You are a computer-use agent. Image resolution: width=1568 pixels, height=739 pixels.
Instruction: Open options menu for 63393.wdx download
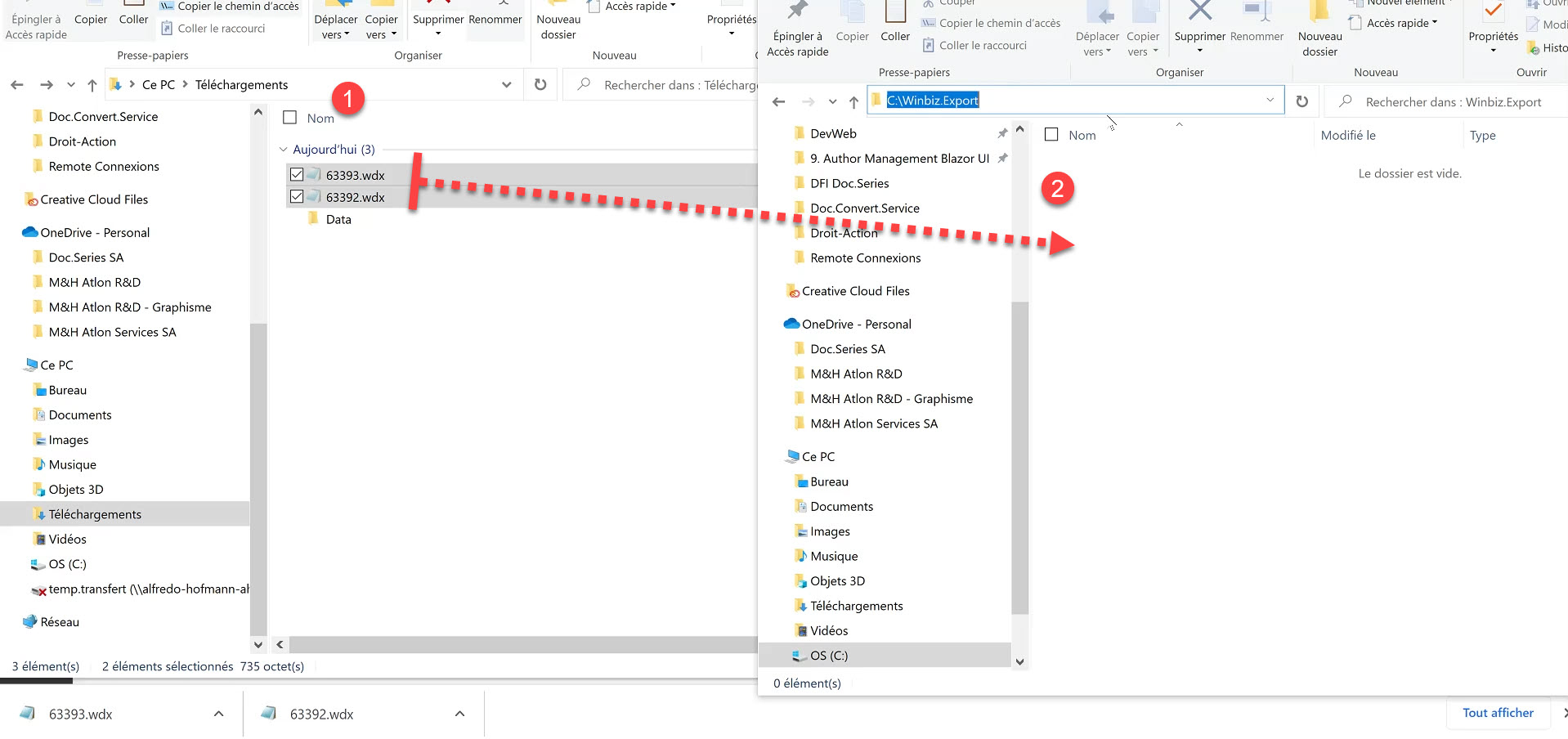click(x=218, y=714)
